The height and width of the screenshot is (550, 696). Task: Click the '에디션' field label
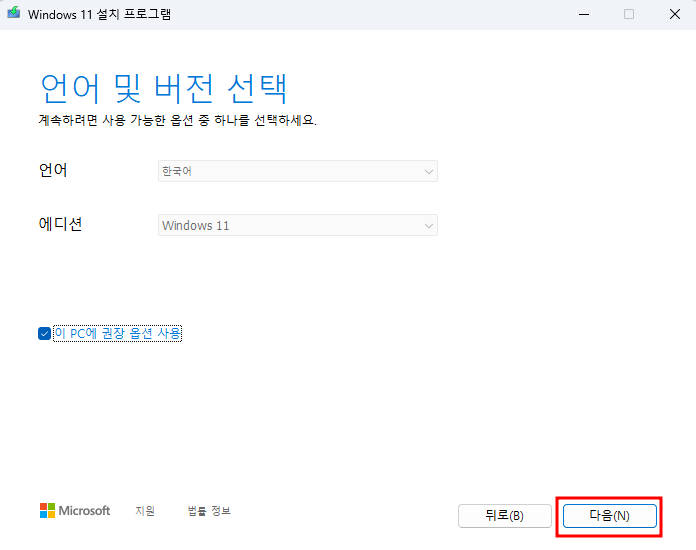click(60, 224)
